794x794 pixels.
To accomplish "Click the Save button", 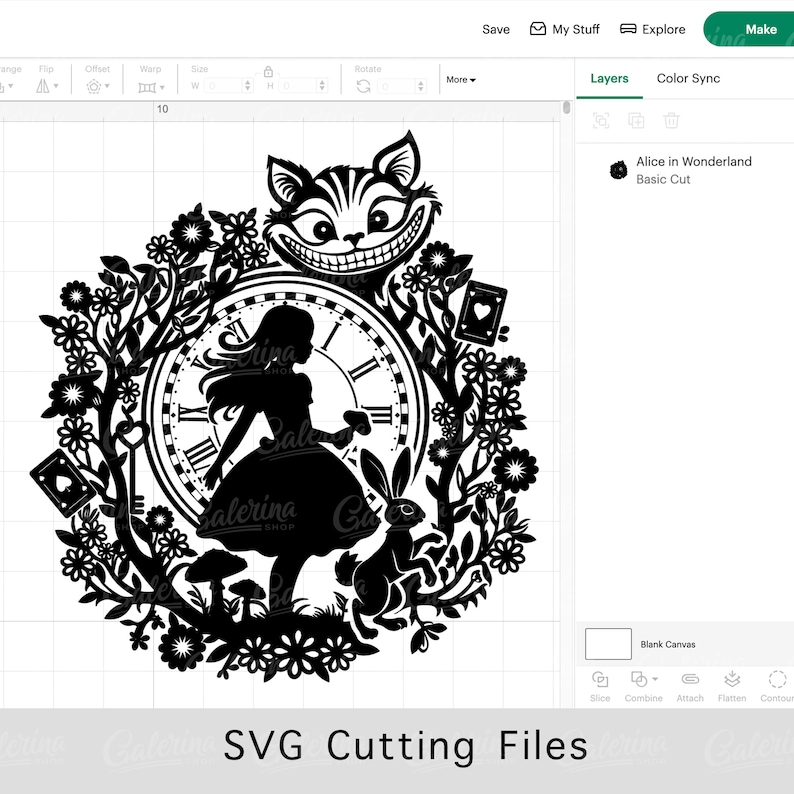I will [496, 29].
